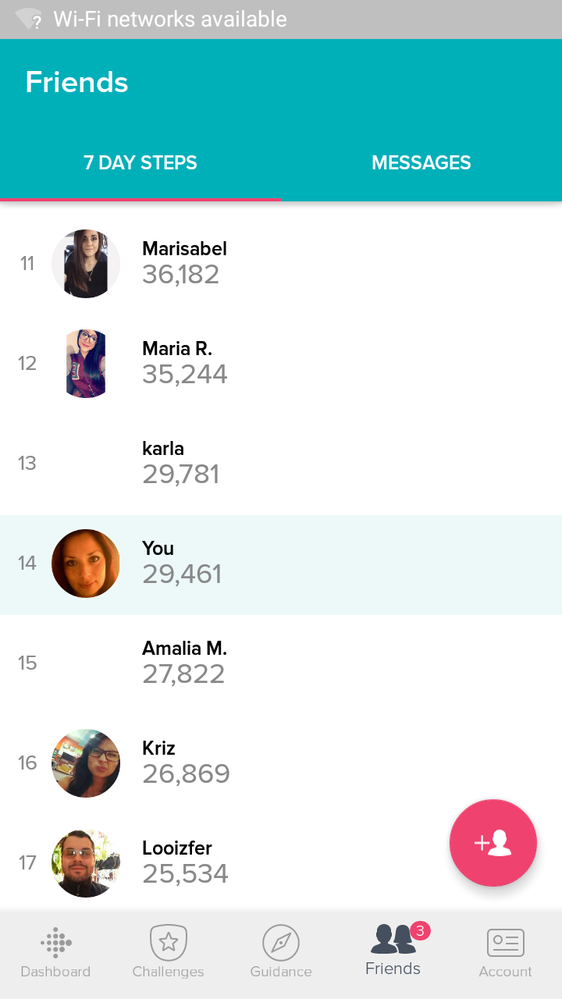Open Kriz's avatar photo

click(85, 763)
